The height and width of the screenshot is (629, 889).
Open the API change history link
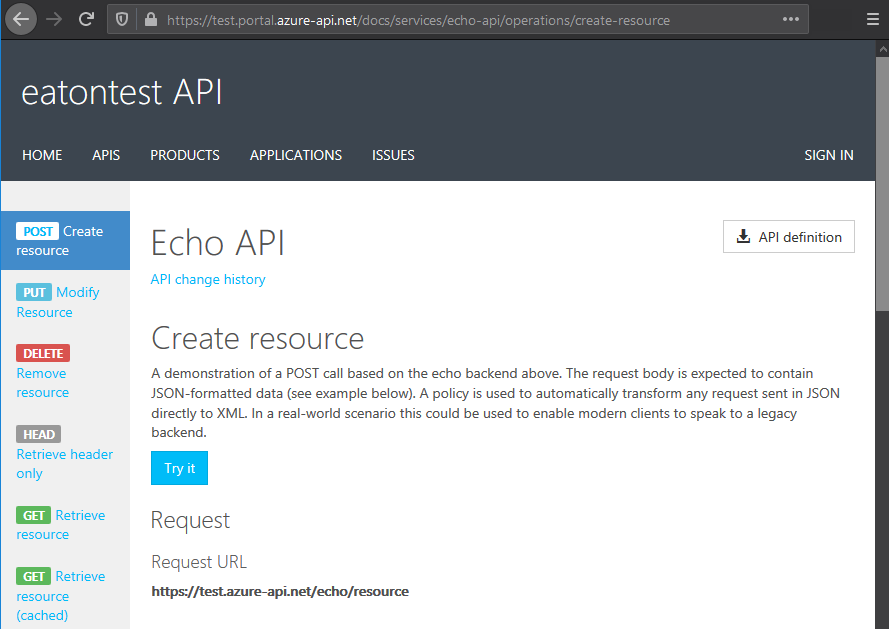pos(208,279)
